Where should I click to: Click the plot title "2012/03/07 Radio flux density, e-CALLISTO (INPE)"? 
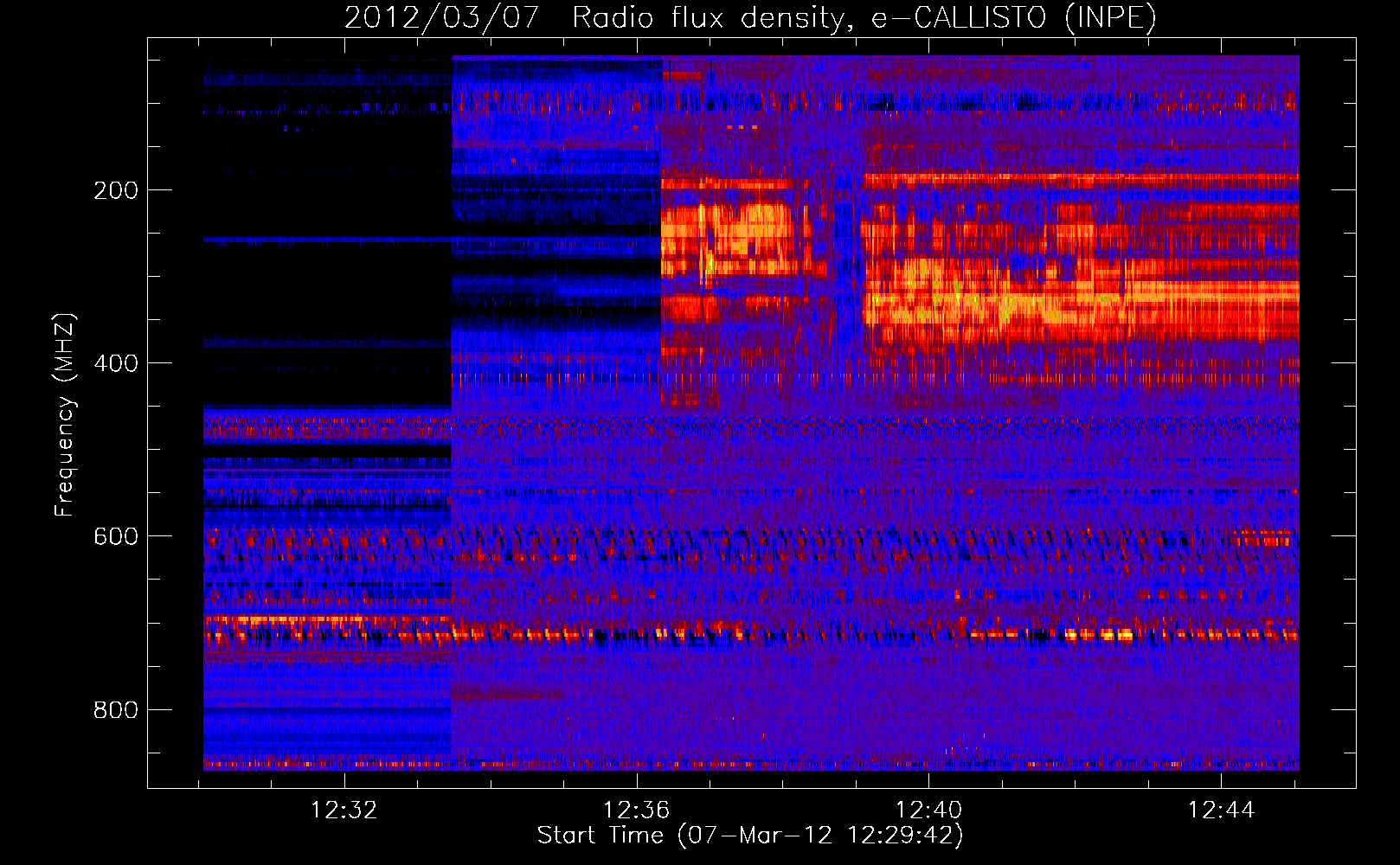pyautogui.click(x=750, y=17)
